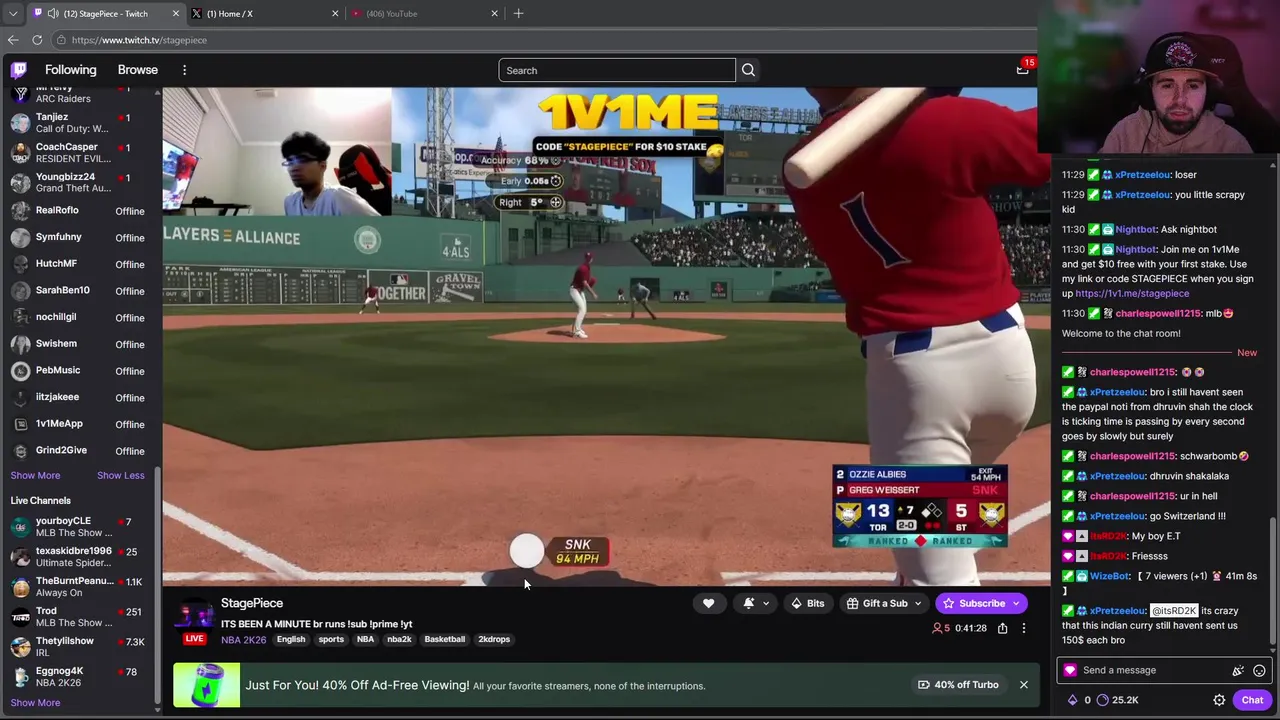Open the emote picker smiley
Viewport: 1280px width, 720px height.
pos(1259,670)
